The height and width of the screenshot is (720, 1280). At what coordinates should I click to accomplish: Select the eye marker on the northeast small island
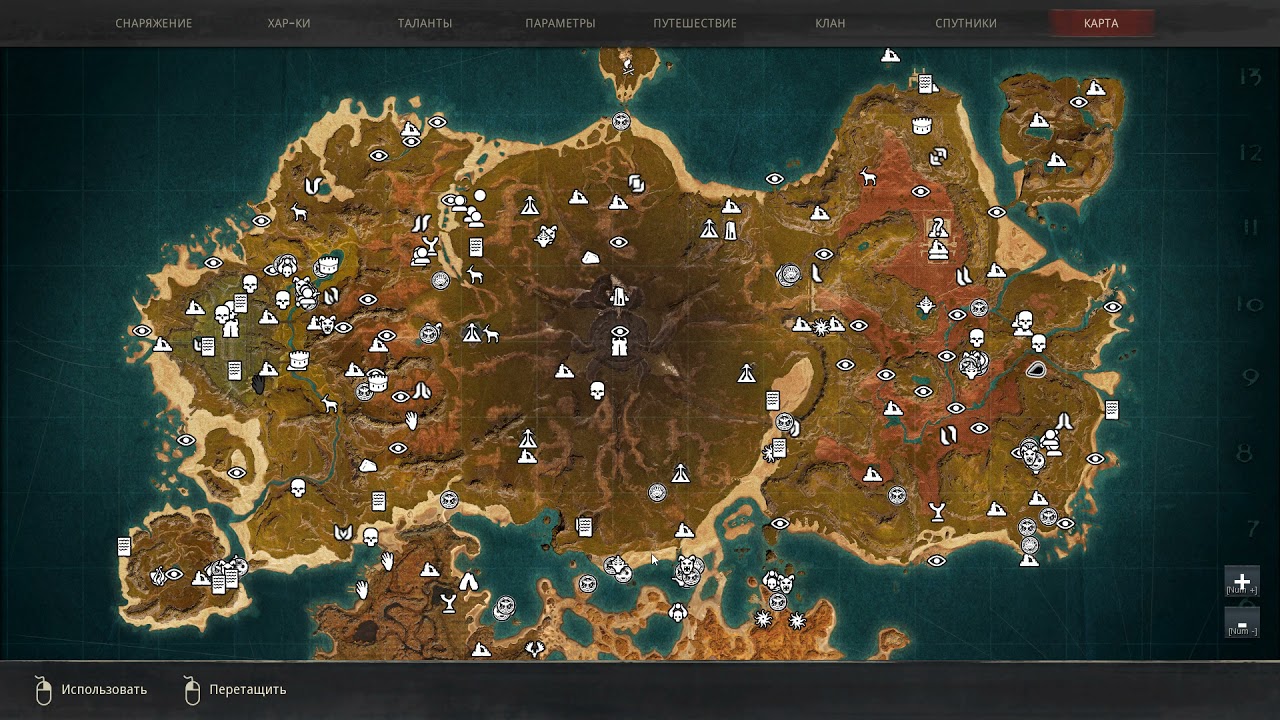click(x=1079, y=102)
